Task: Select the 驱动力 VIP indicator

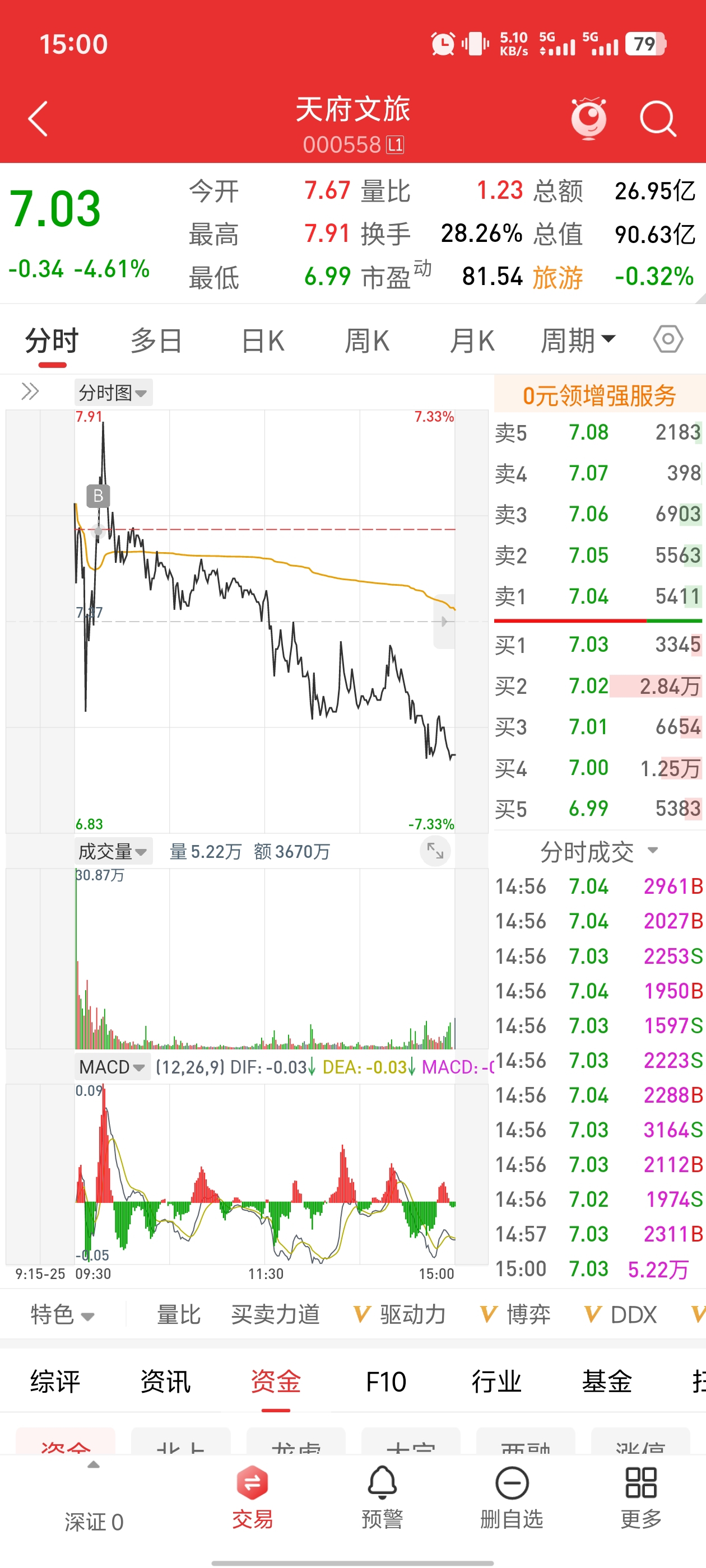Action: point(400,1315)
